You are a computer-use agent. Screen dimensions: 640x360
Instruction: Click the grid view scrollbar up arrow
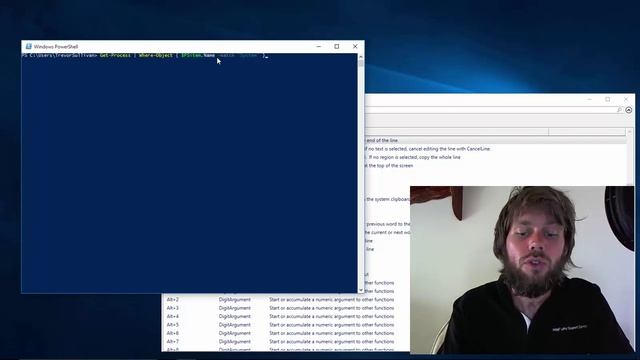(x=629, y=132)
